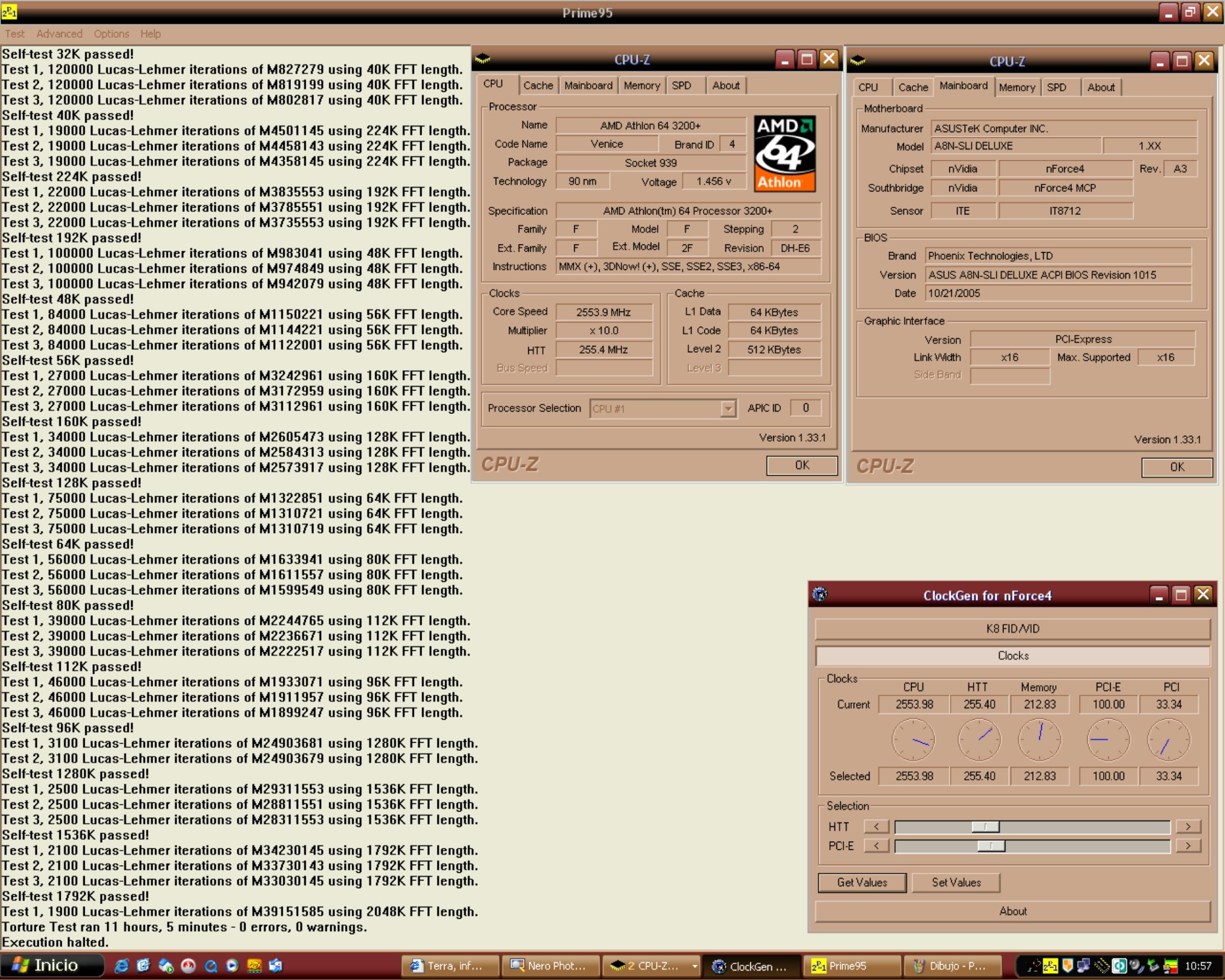Expand the K8 FID/VID section

[1013, 629]
